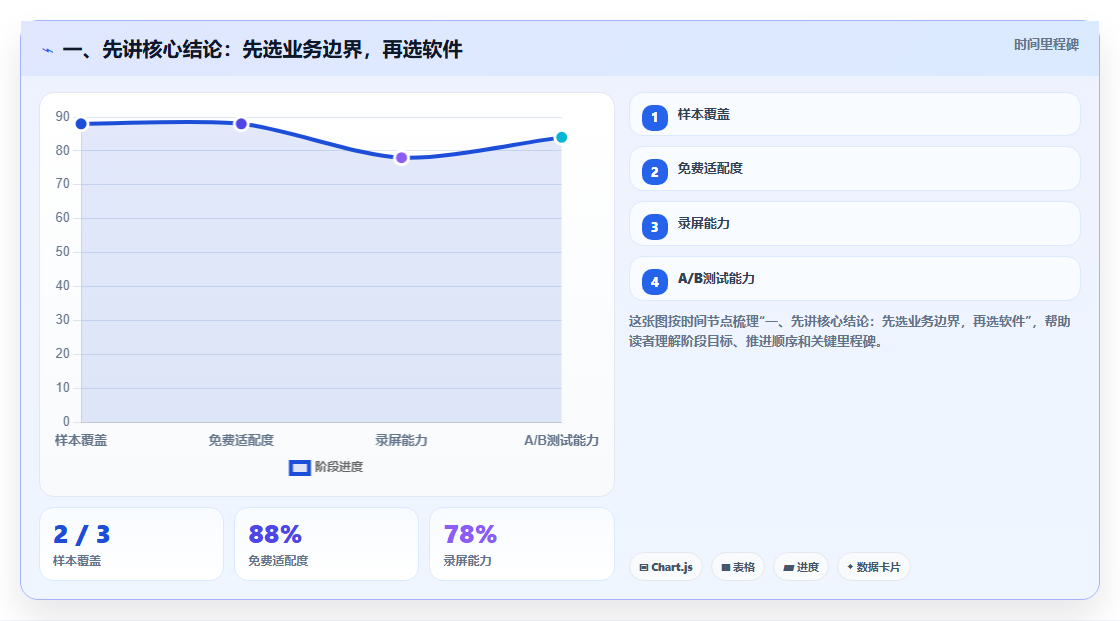The image size is (1120, 621).
Task: Click the lightning icon beside the heading
Action: (x=48, y=50)
